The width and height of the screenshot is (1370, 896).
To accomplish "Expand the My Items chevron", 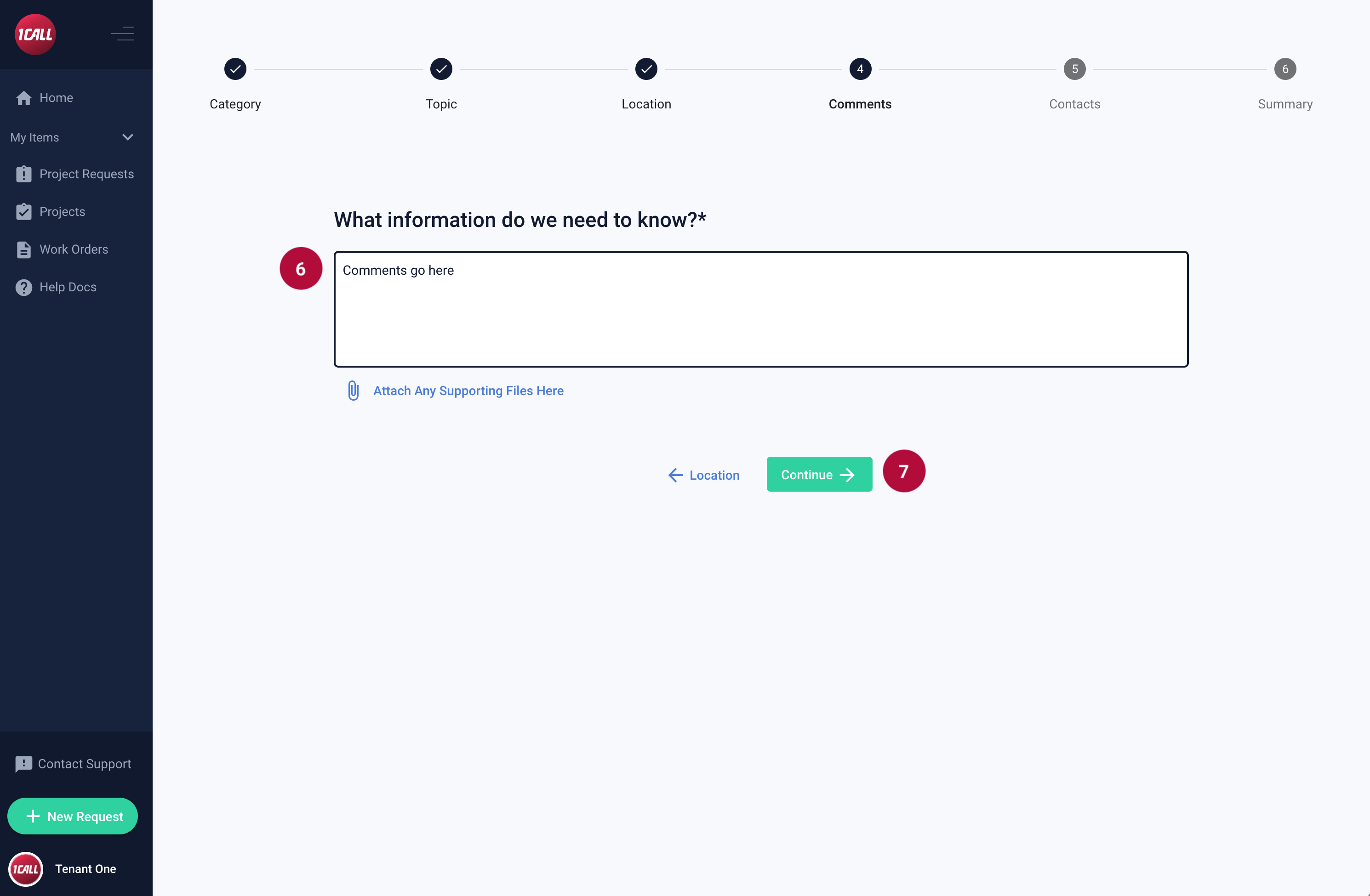I will point(128,137).
